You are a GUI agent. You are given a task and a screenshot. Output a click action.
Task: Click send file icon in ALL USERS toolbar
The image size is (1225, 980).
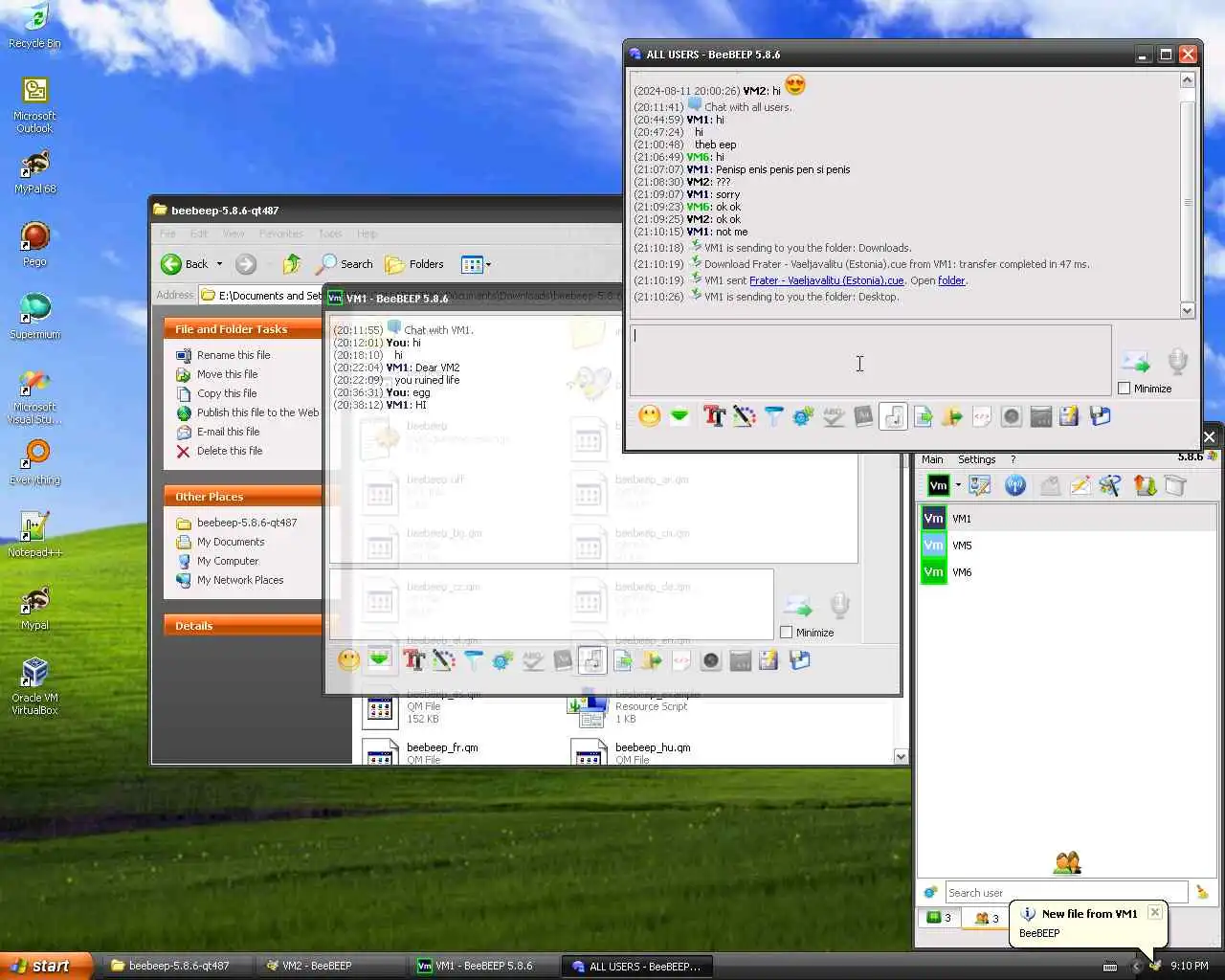coord(923,415)
